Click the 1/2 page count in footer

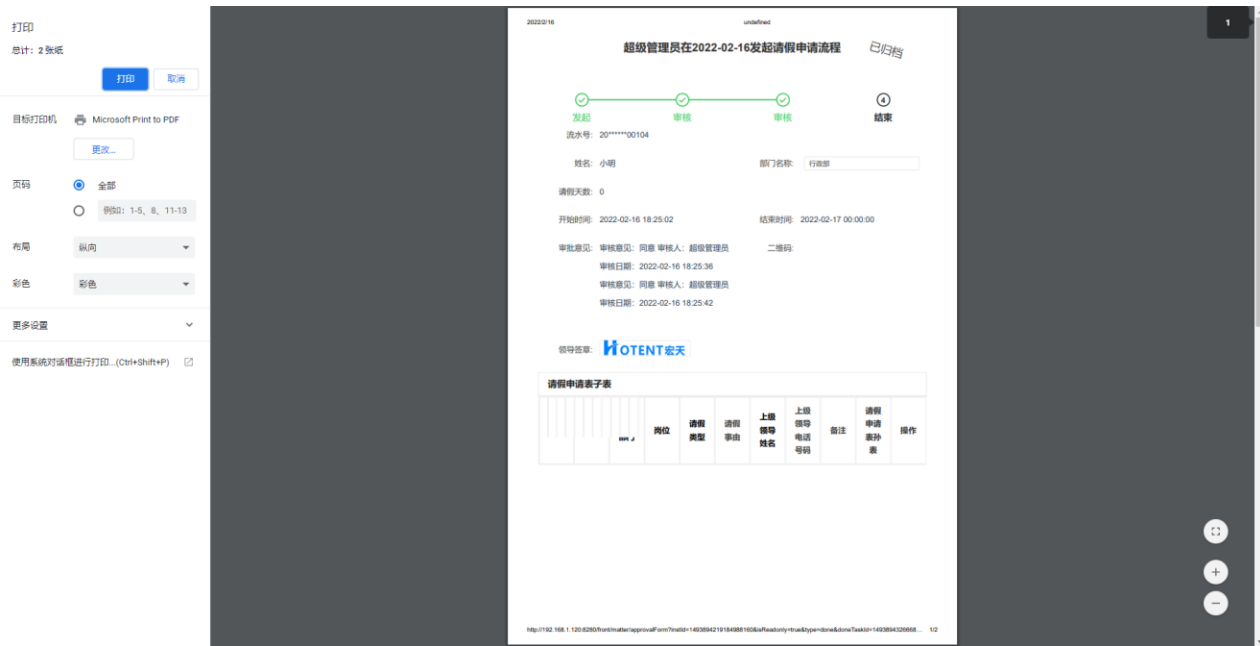pos(933,630)
